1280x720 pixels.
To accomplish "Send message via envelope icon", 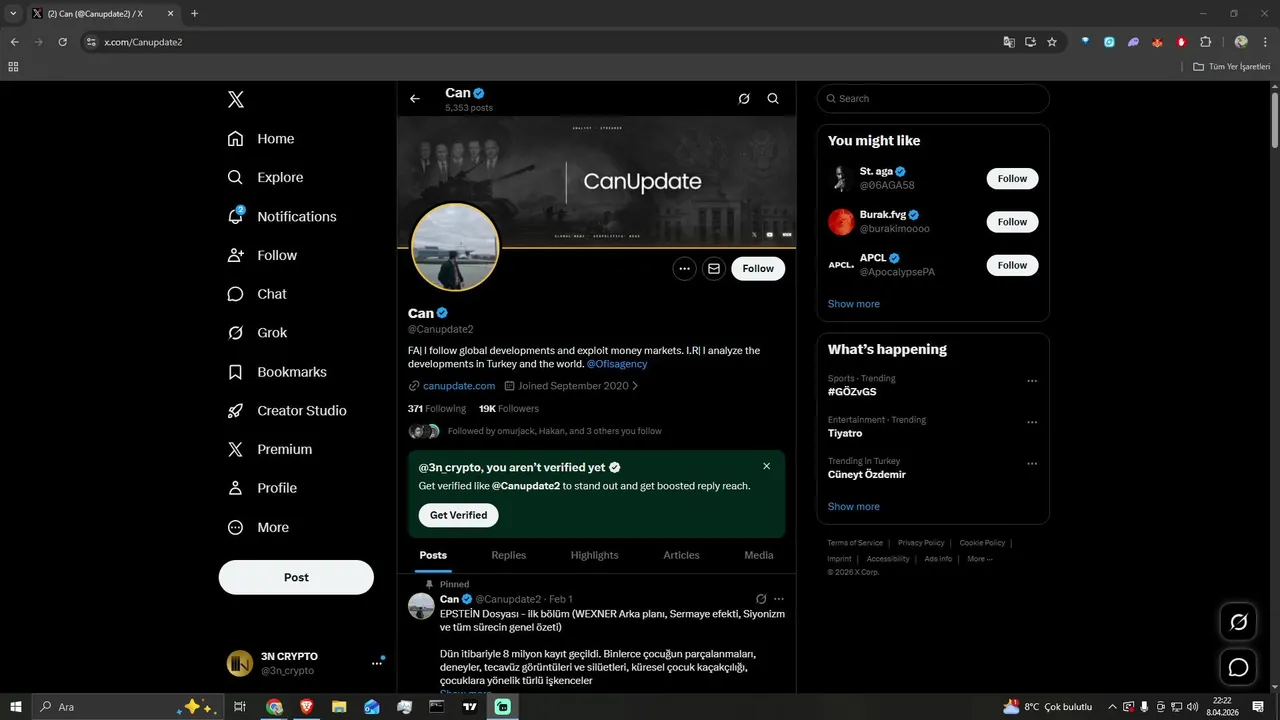I will (714, 268).
